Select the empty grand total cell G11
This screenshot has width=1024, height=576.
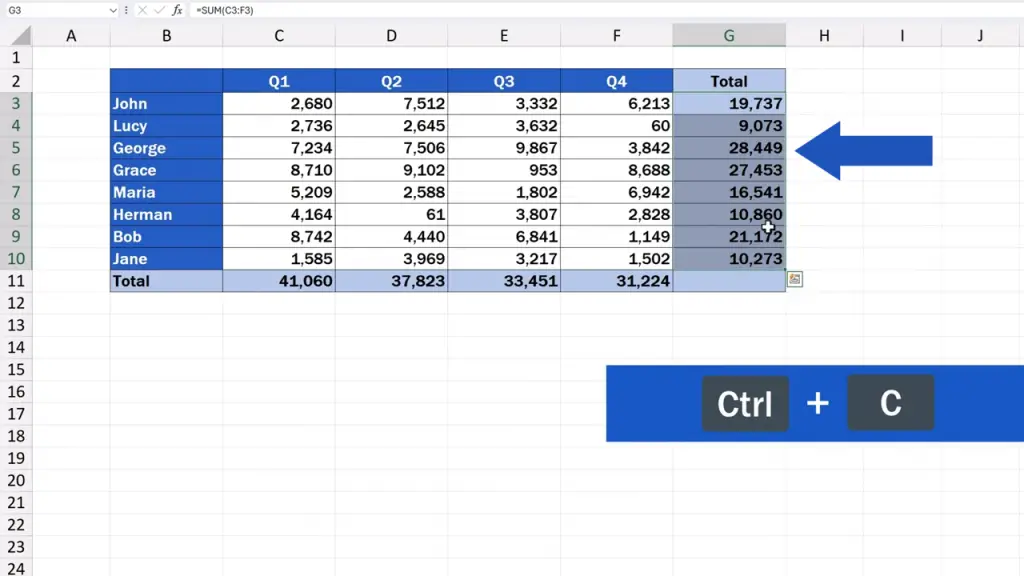pos(729,281)
